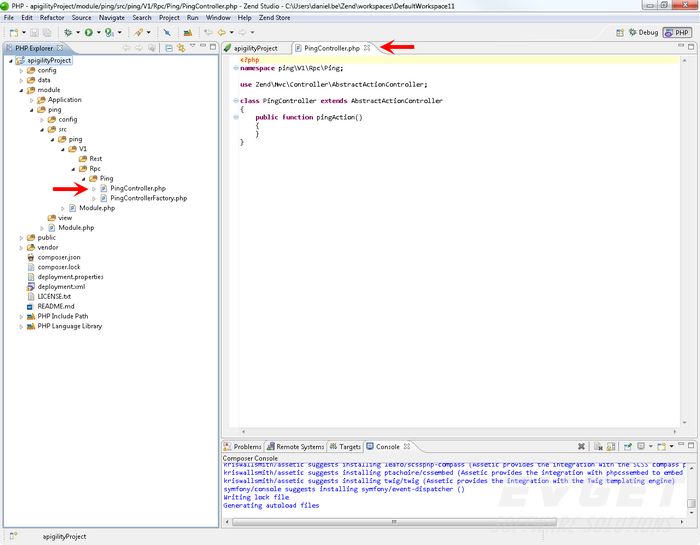Image resolution: width=700 pixels, height=545 pixels.
Task: Expand the data folder
Action: (21, 80)
